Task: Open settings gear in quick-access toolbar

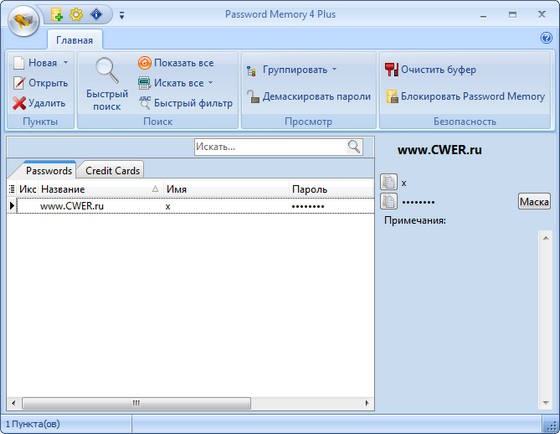Action: (x=76, y=15)
